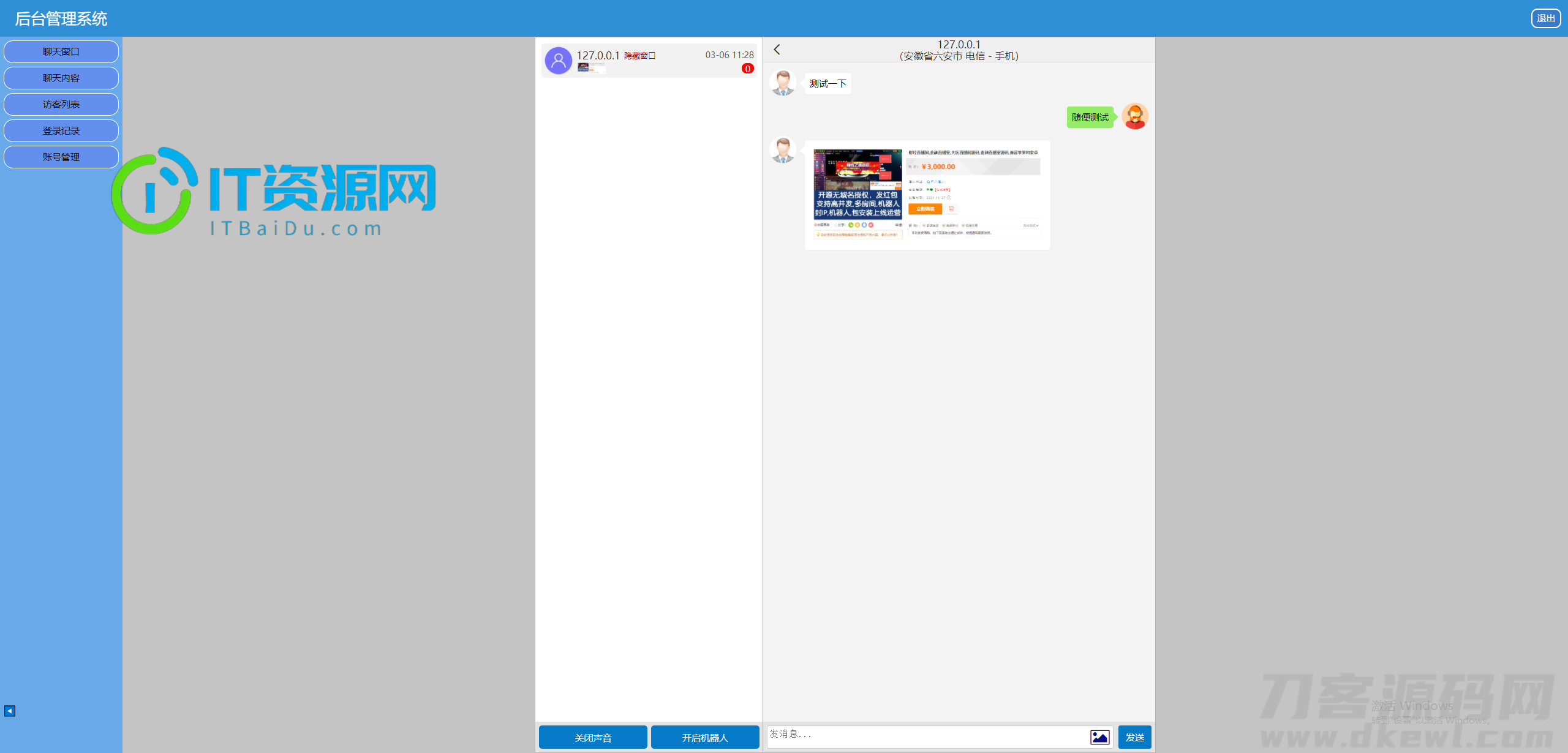Click the 发送 send button

1135,737
